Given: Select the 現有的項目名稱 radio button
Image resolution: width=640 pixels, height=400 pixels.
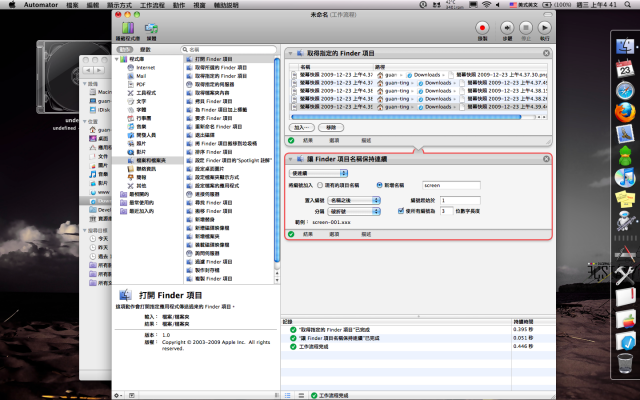Looking at the screenshot, I should (320, 185).
